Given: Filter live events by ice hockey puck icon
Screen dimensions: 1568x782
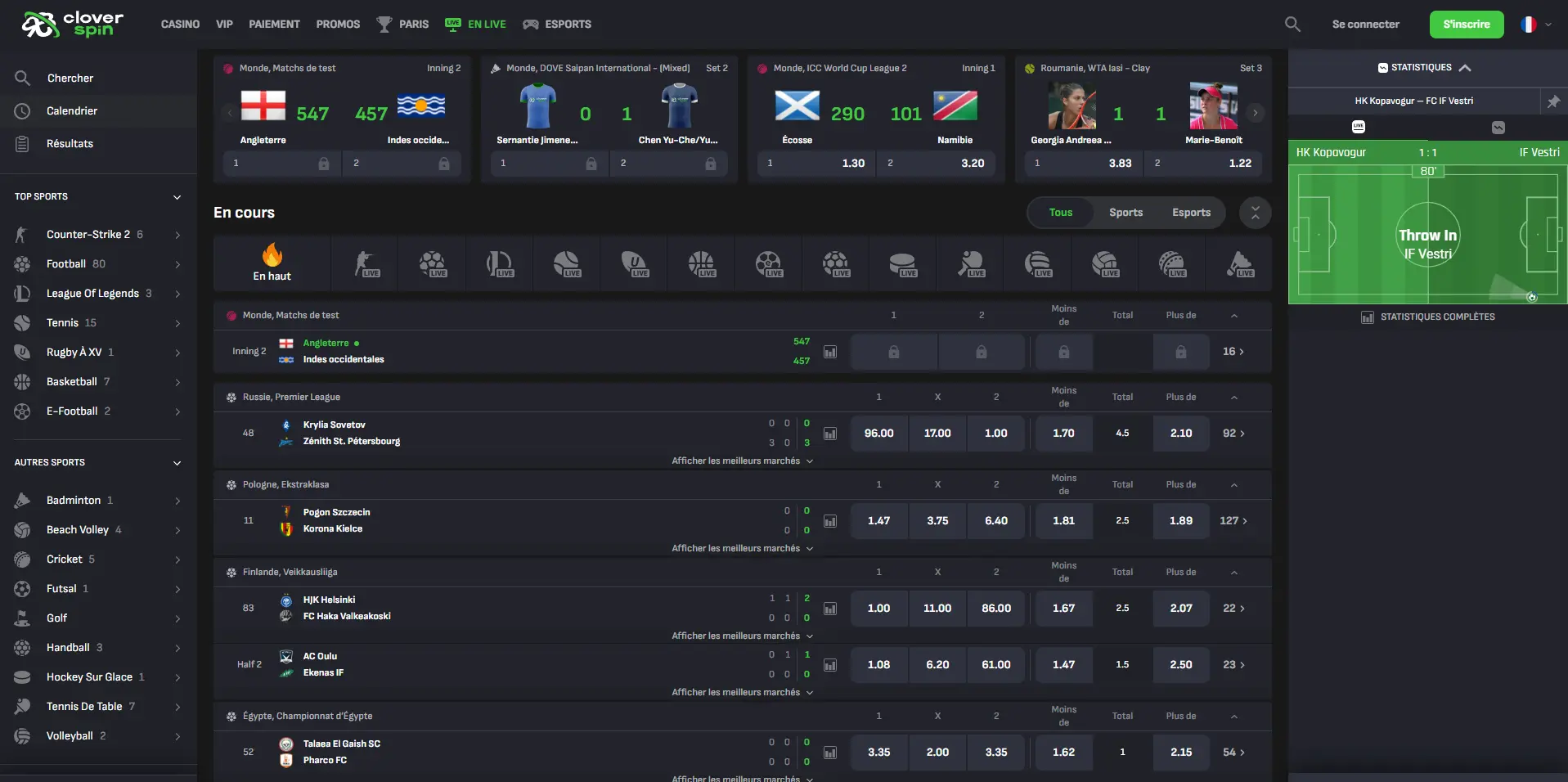Looking at the screenshot, I should [x=903, y=263].
